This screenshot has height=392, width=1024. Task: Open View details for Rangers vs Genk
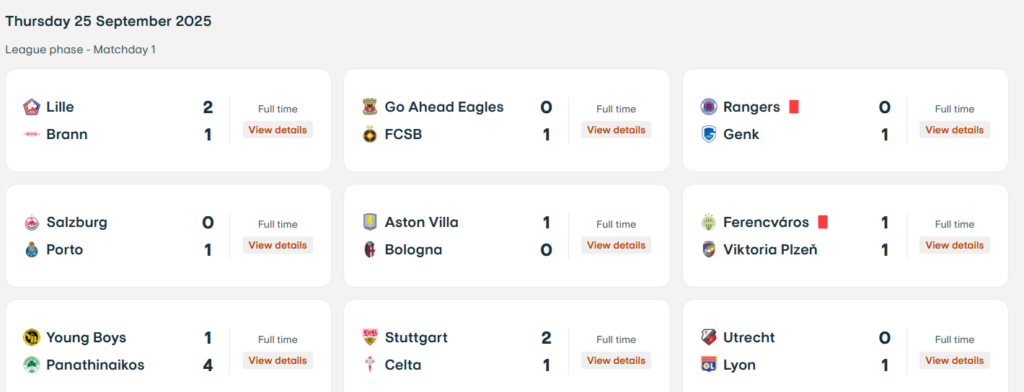point(954,129)
